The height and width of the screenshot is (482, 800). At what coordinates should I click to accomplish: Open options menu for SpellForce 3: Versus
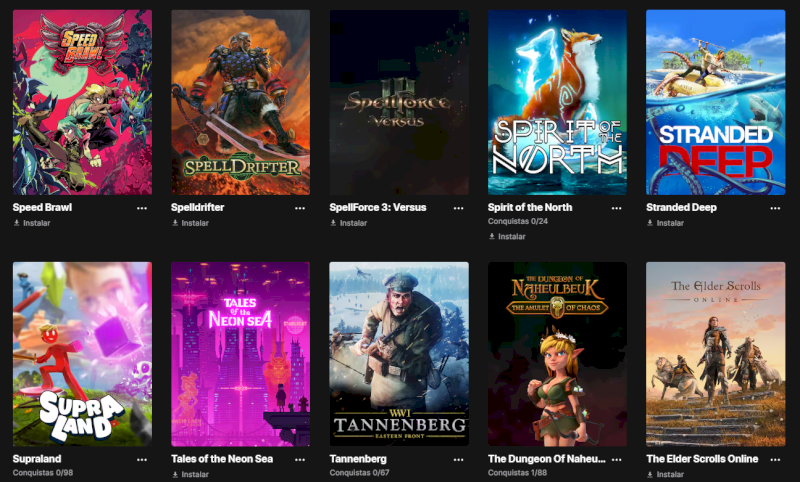tap(459, 208)
